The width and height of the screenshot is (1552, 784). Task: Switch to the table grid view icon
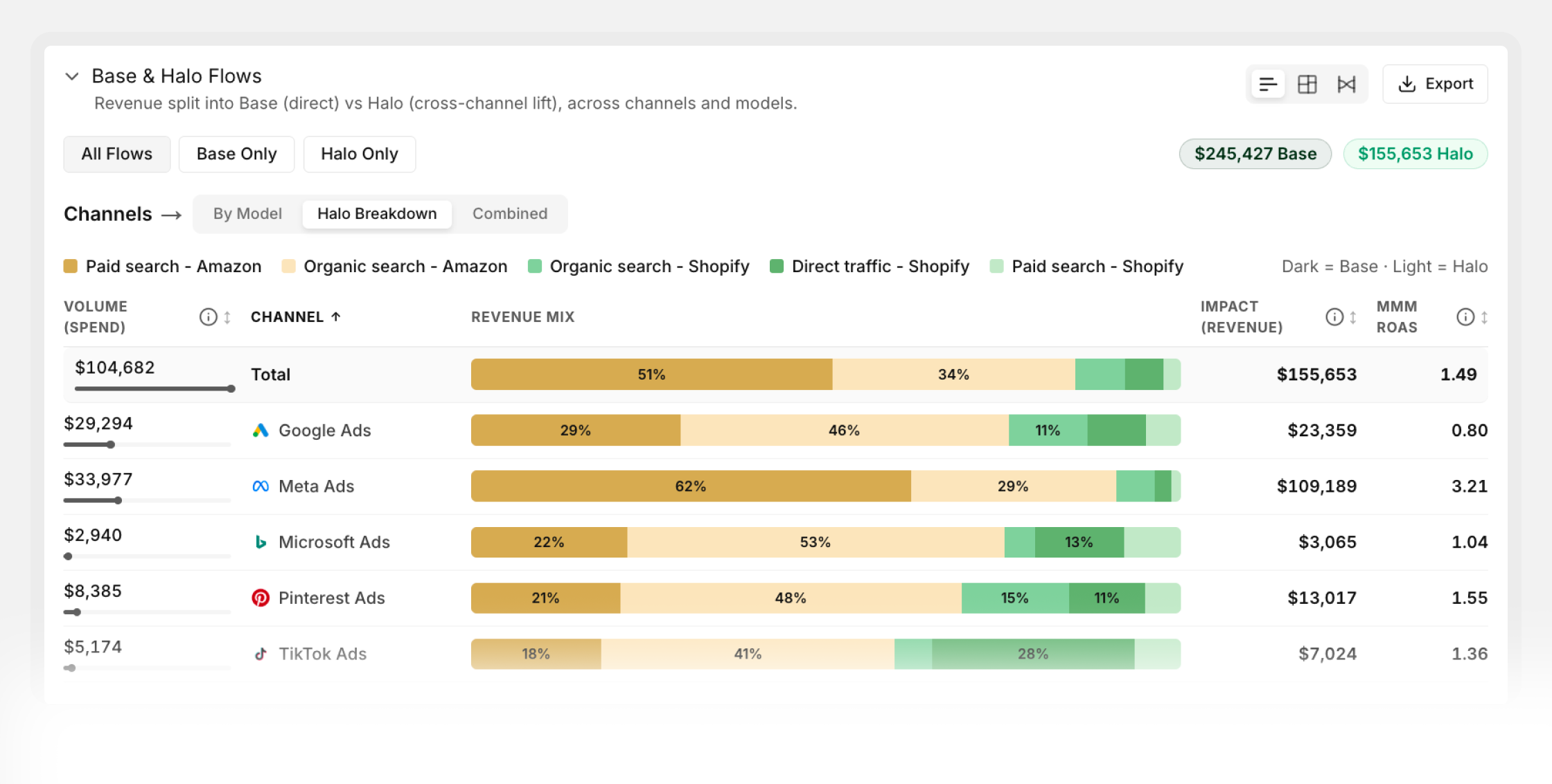[x=1307, y=84]
